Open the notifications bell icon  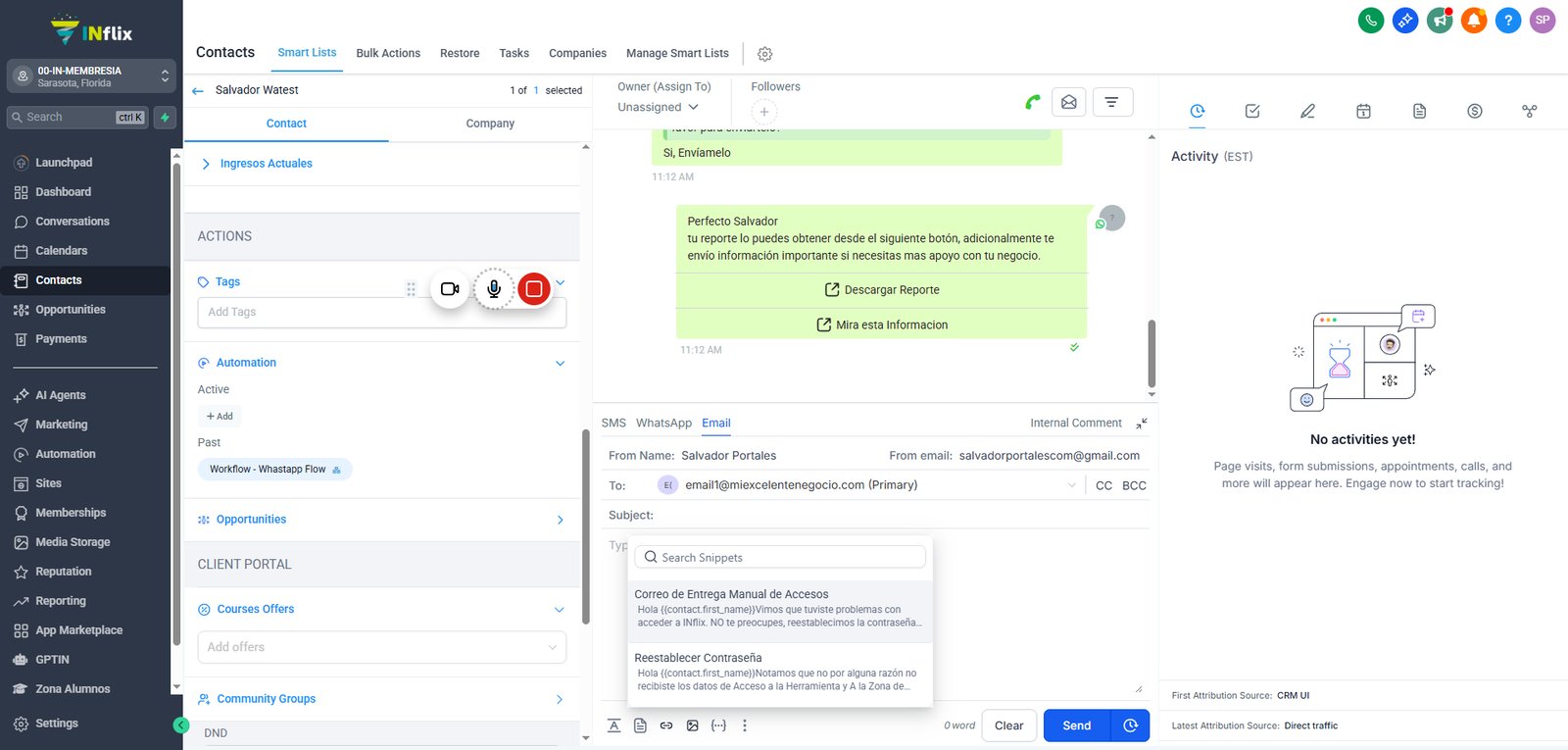point(1474,20)
